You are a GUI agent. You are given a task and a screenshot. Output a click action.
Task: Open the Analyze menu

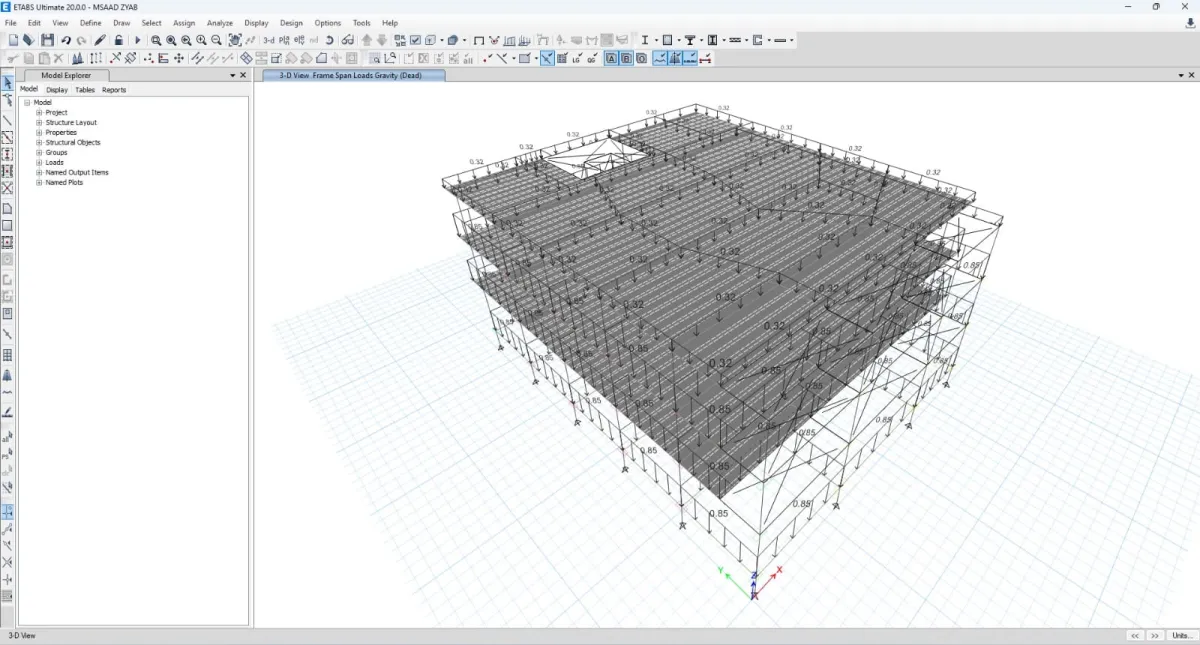tap(220, 23)
